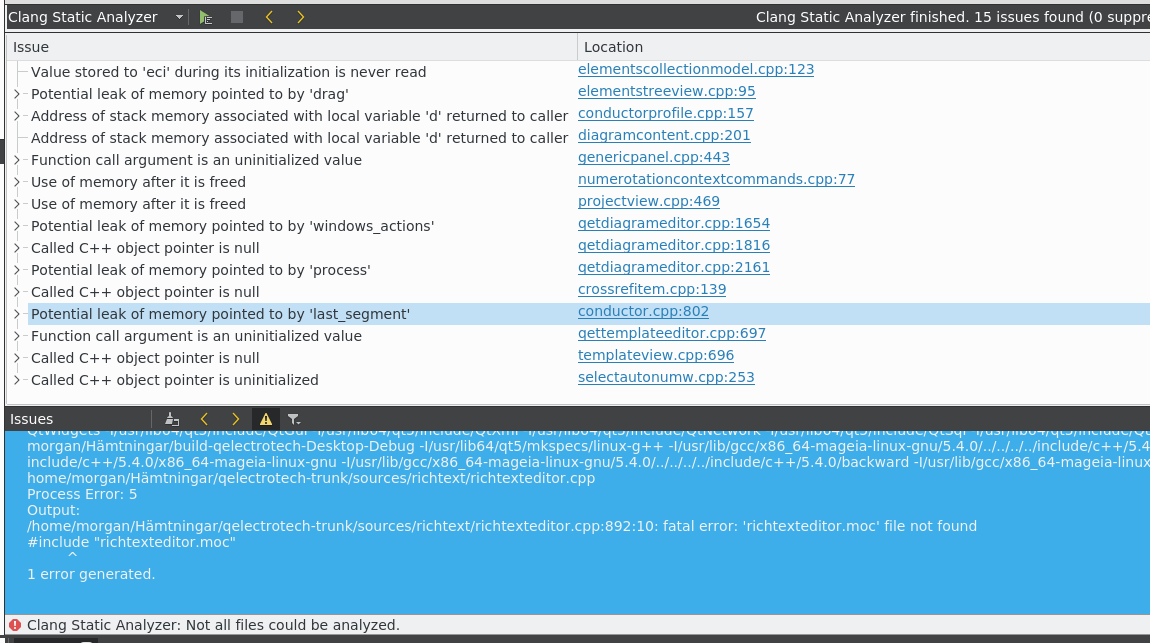The width and height of the screenshot is (1150, 643).
Task: Expand the 'Use of memory after it is freed' entry
Action: [x=16, y=182]
